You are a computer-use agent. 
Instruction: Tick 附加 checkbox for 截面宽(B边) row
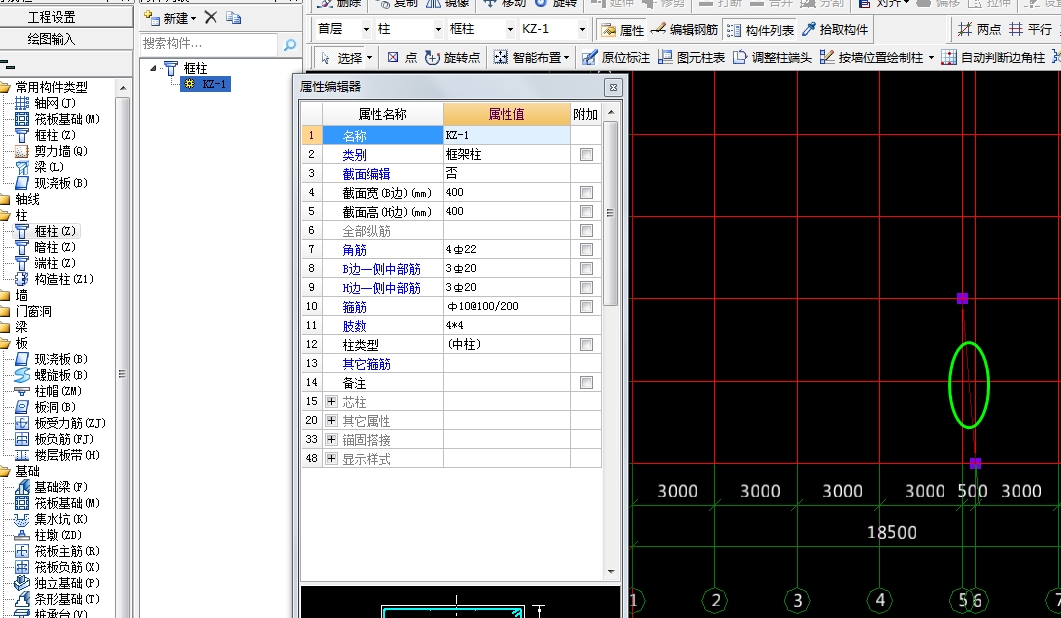click(x=586, y=193)
